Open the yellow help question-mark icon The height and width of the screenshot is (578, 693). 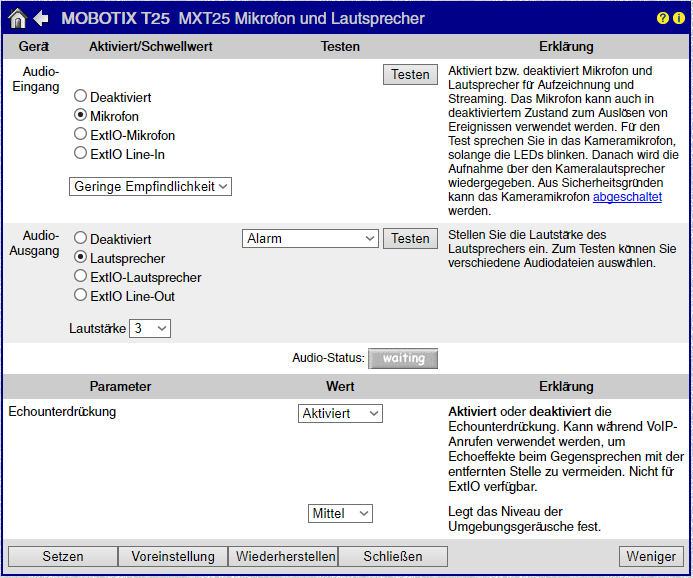tap(663, 18)
